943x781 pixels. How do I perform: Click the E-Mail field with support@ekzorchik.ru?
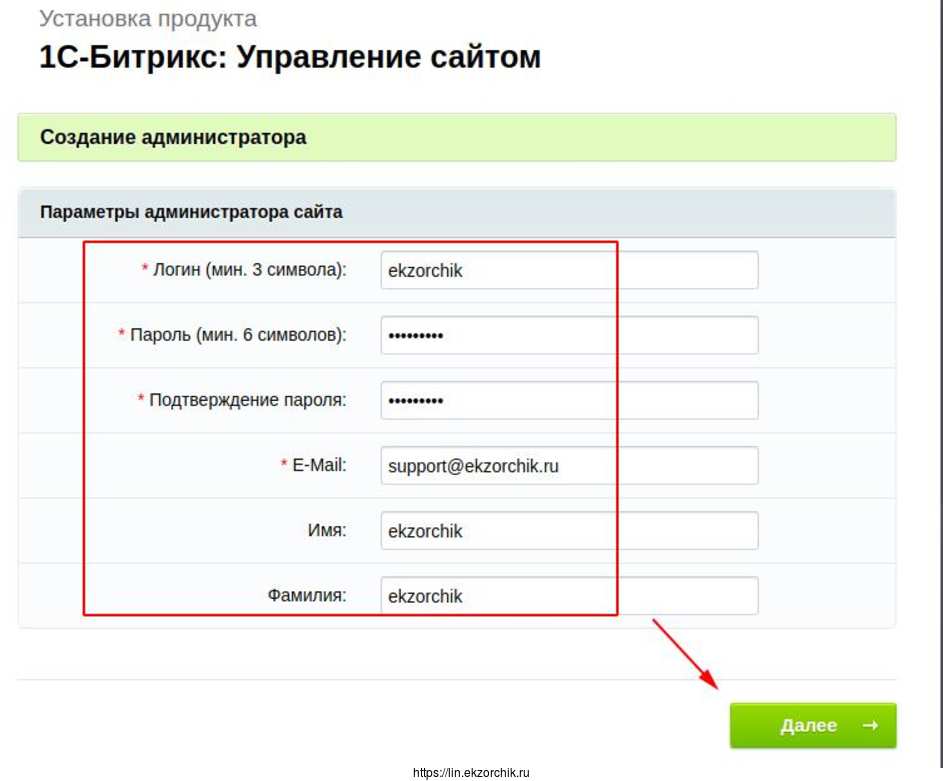click(568, 465)
